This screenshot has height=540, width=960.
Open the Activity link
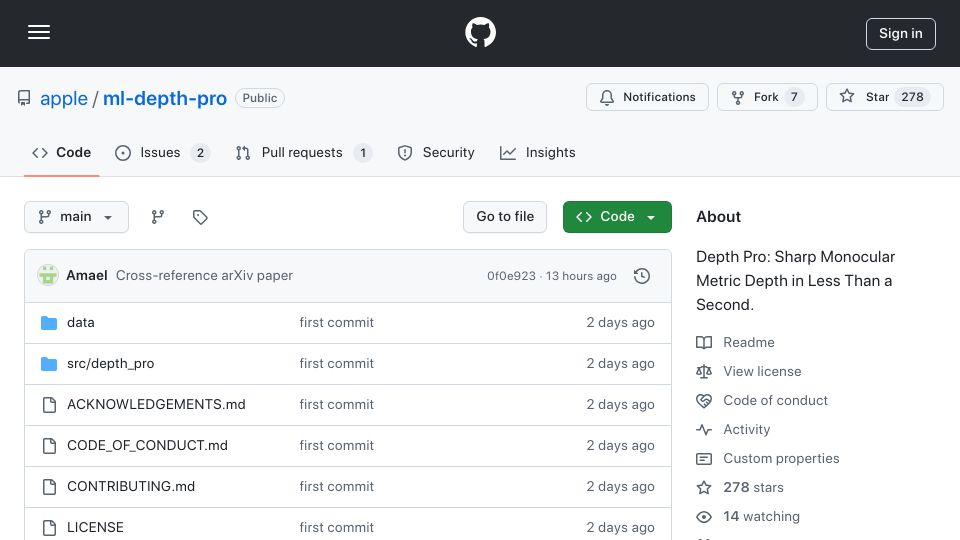[x=746, y=430]
